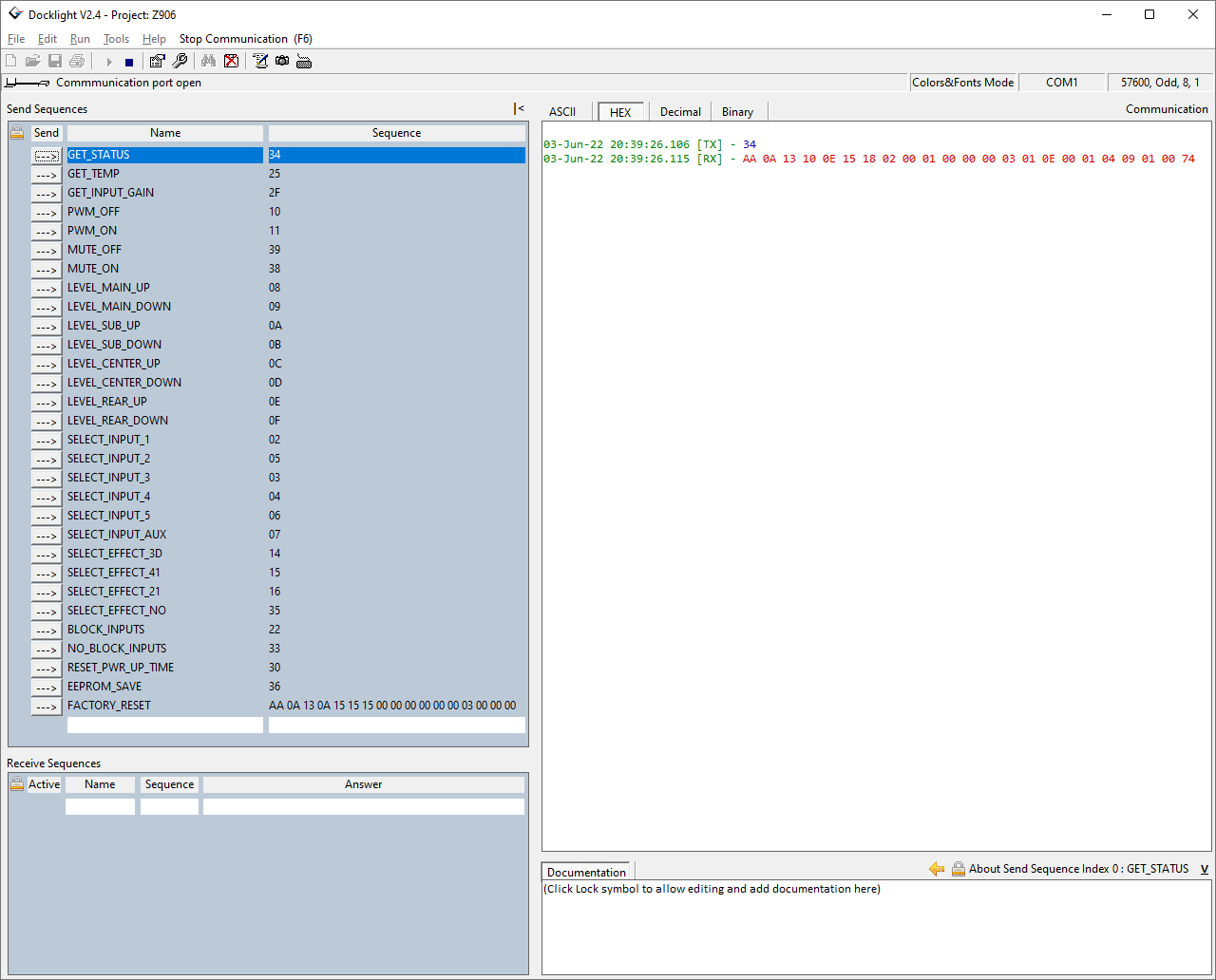Toggle the Receive Sequences lock icon
This screenshot has width=1216, height=980.
17,784
